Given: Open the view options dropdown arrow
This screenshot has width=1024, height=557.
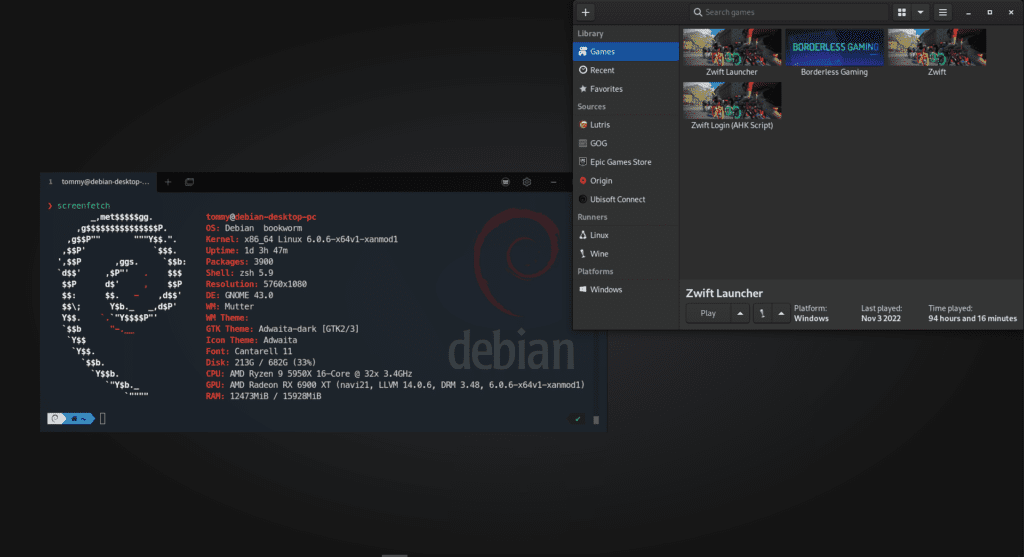Looking at the screenshot, I should tap(920, 12).
